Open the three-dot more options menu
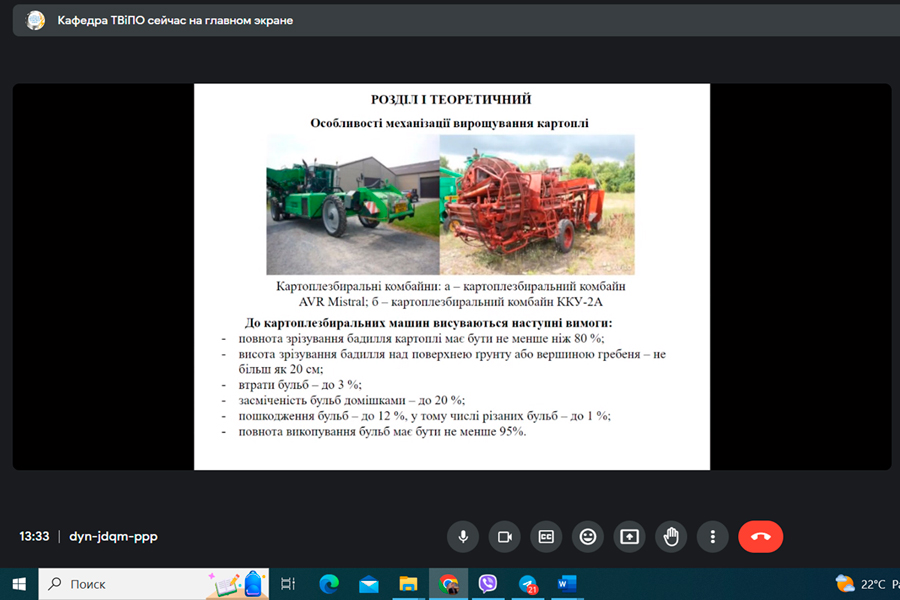Viewport: 900px width, 600px height. [x=712, y=536]
